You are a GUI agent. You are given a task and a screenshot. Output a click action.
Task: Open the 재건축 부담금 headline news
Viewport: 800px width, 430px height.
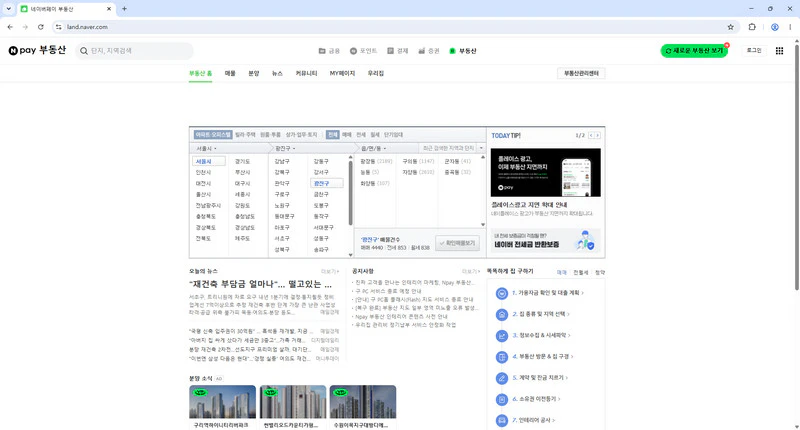(260, 284)
